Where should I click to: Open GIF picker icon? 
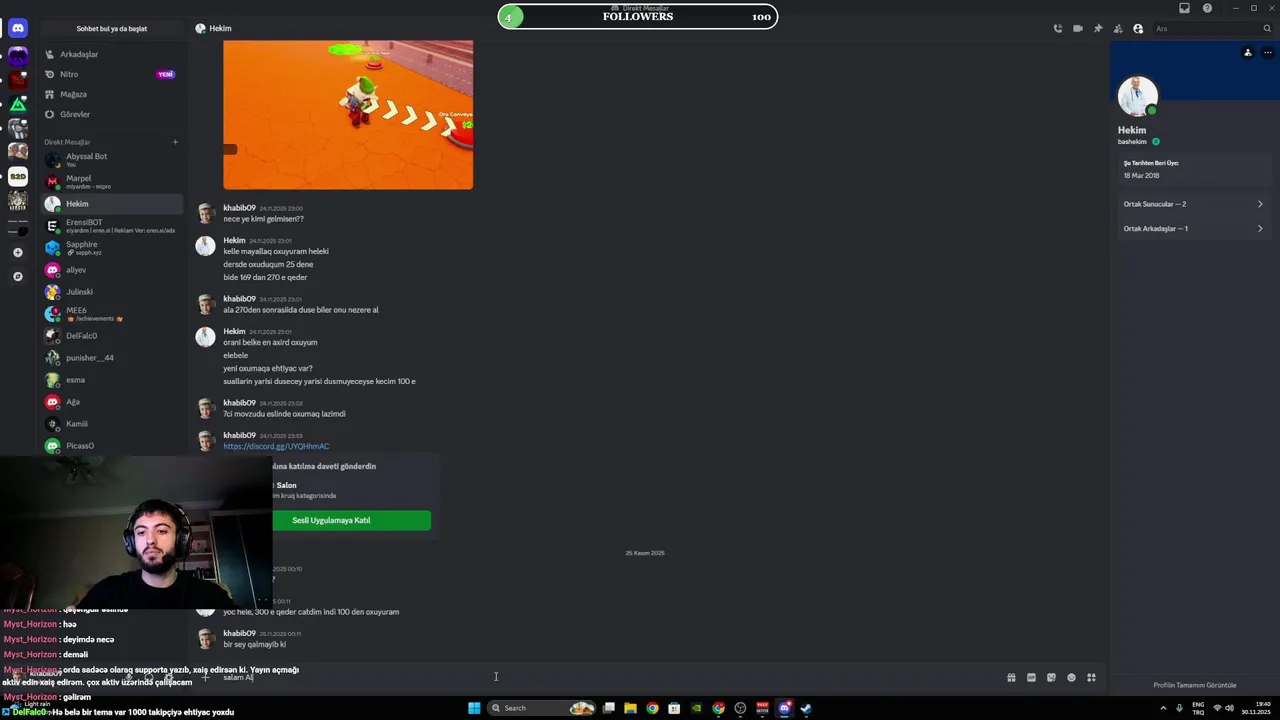click(x=1031, y=678)
